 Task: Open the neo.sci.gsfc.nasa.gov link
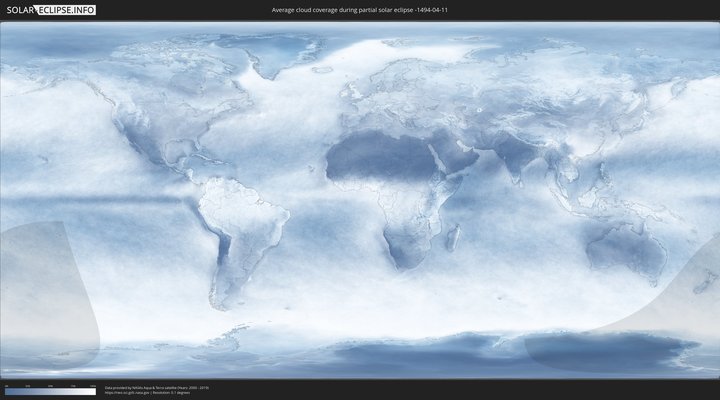(130, 392)
